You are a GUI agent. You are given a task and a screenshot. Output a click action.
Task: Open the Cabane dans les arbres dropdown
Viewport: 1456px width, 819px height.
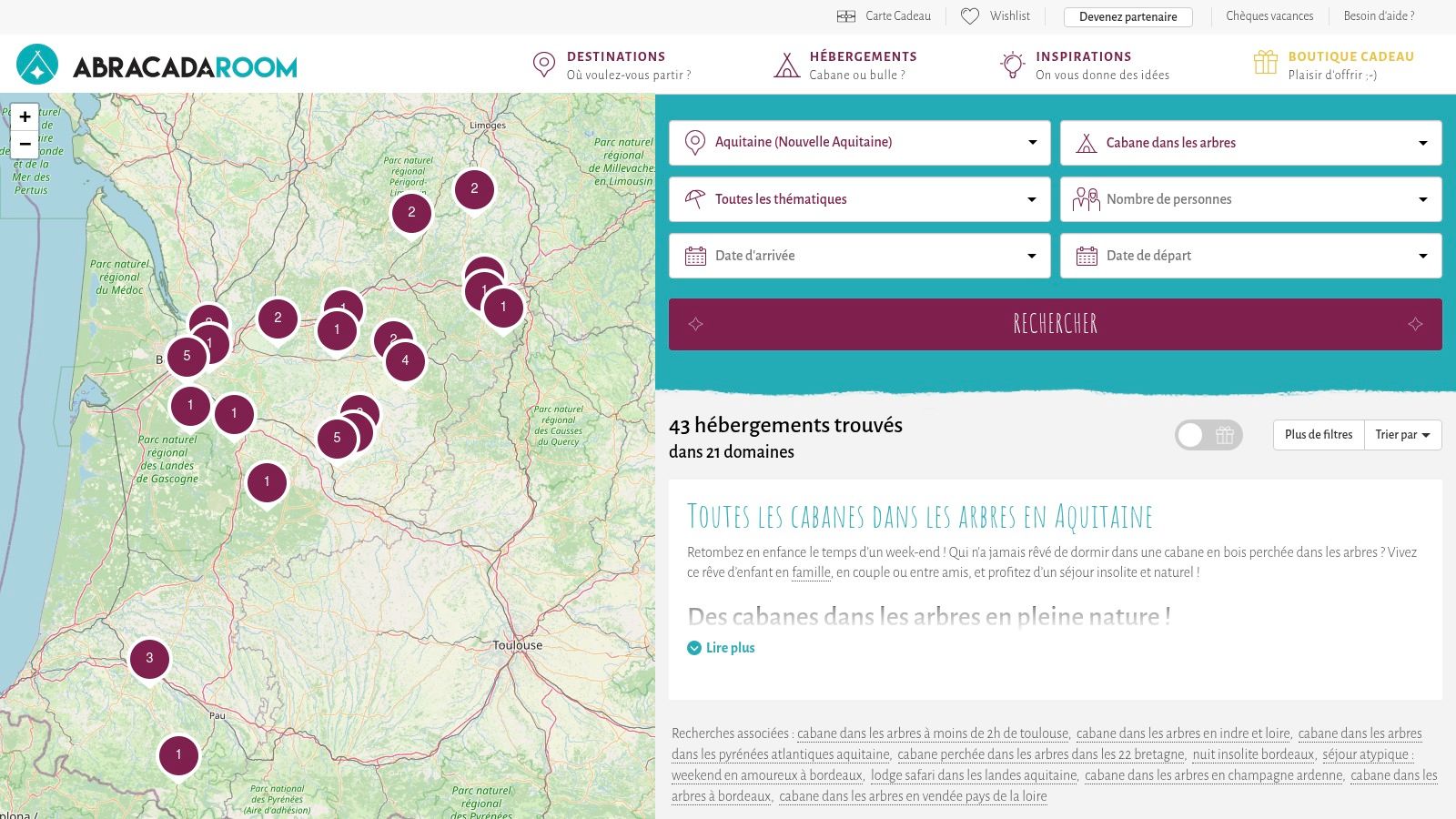pyautogui.click(x=1251, y=143)
